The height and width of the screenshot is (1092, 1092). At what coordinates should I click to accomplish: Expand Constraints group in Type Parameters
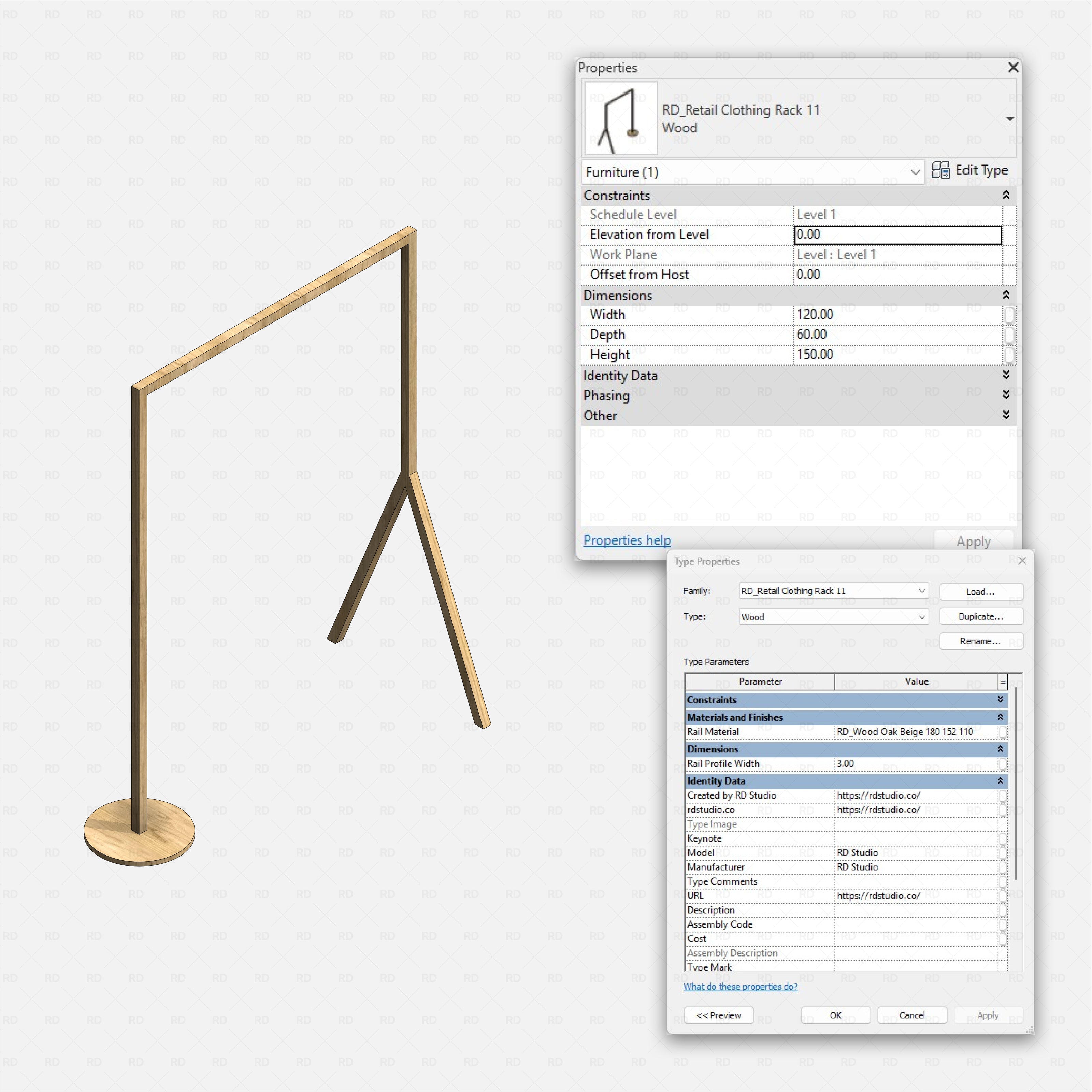pyautogui.click(x=1001, y=699)
